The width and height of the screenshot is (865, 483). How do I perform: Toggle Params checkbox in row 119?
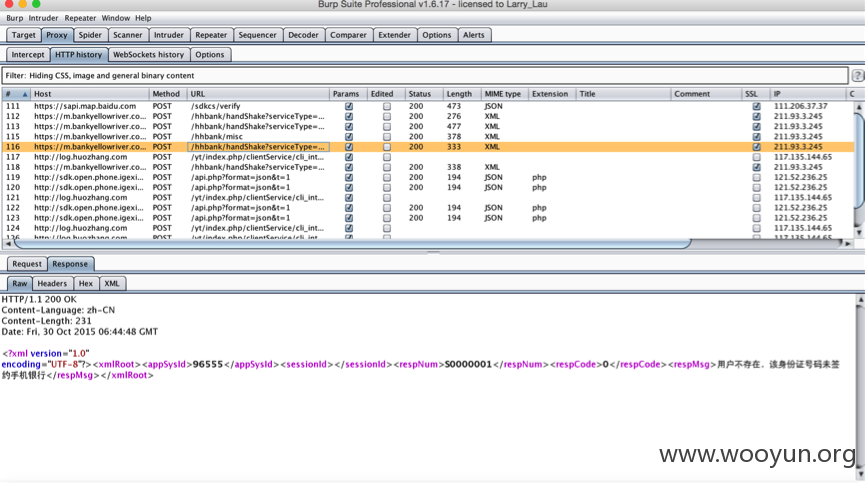tap(349, 178)
